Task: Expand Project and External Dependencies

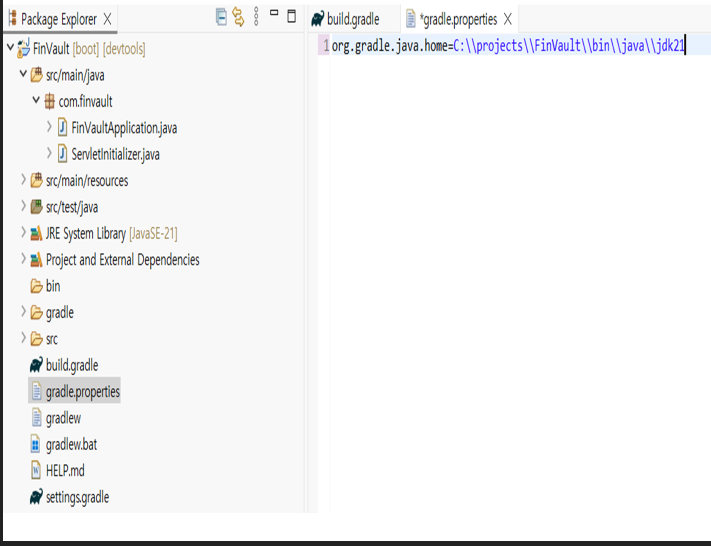Action: coord(23,258)
